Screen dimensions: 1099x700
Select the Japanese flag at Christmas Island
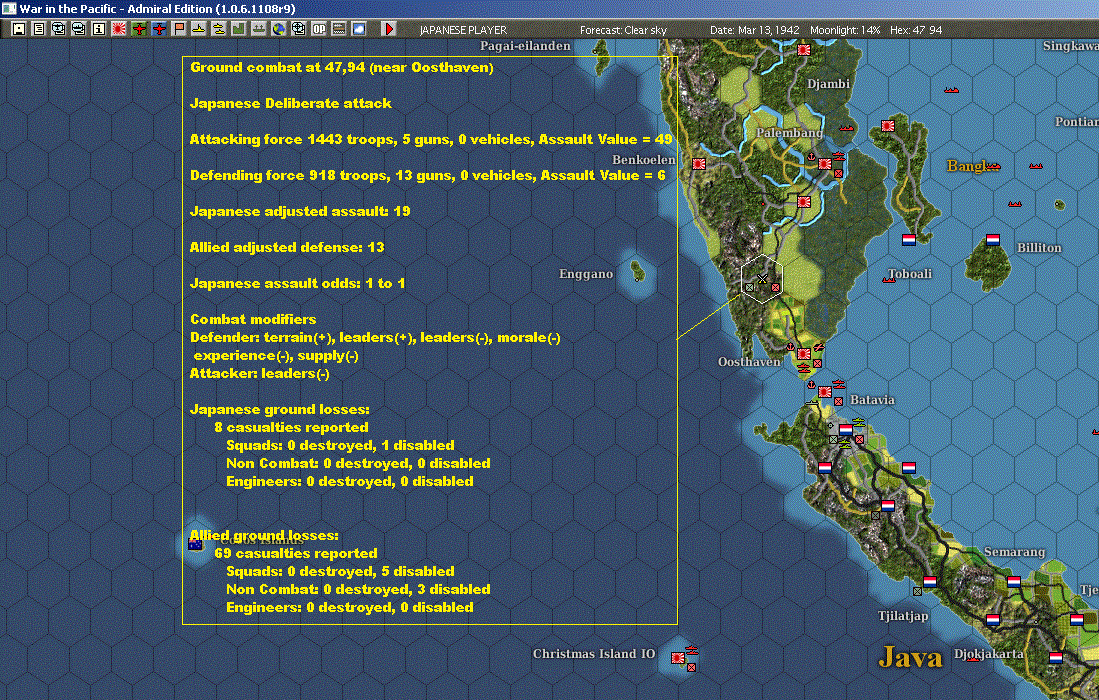(x=678, y=658)
